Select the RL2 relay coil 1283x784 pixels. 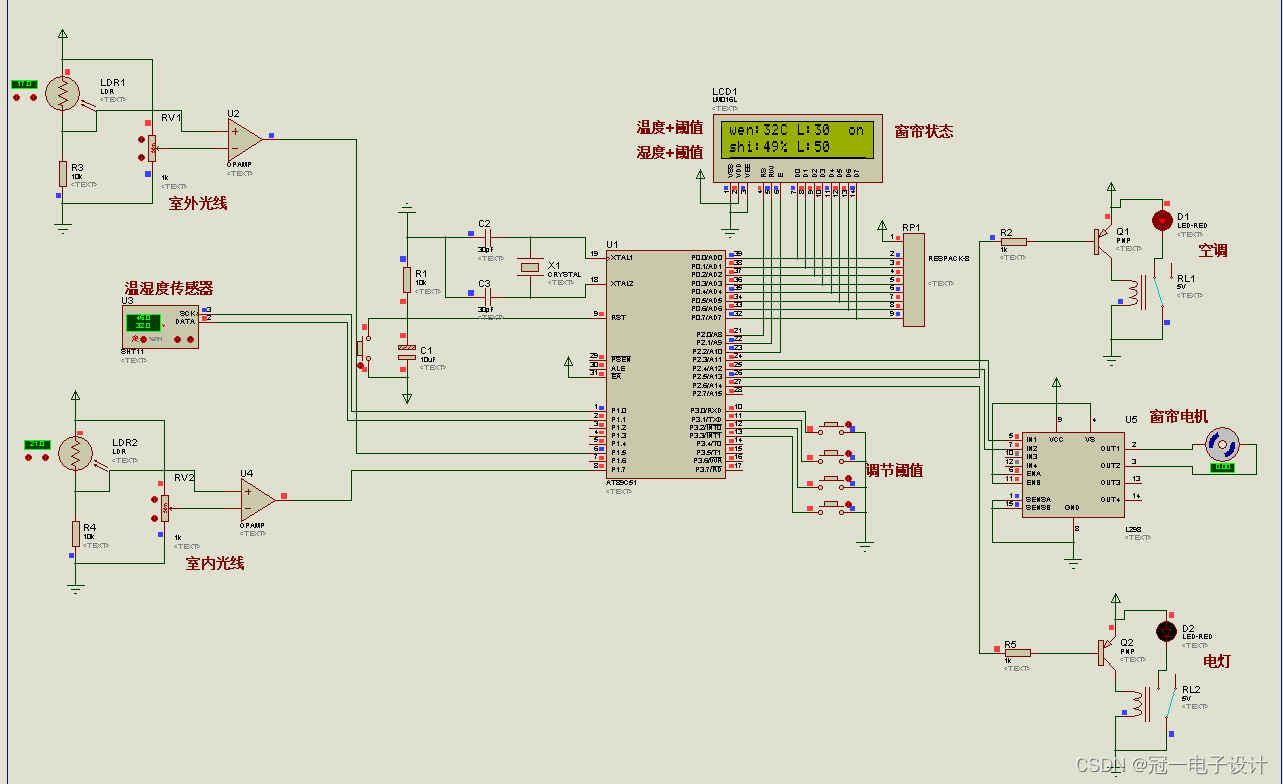(1137, 705)
